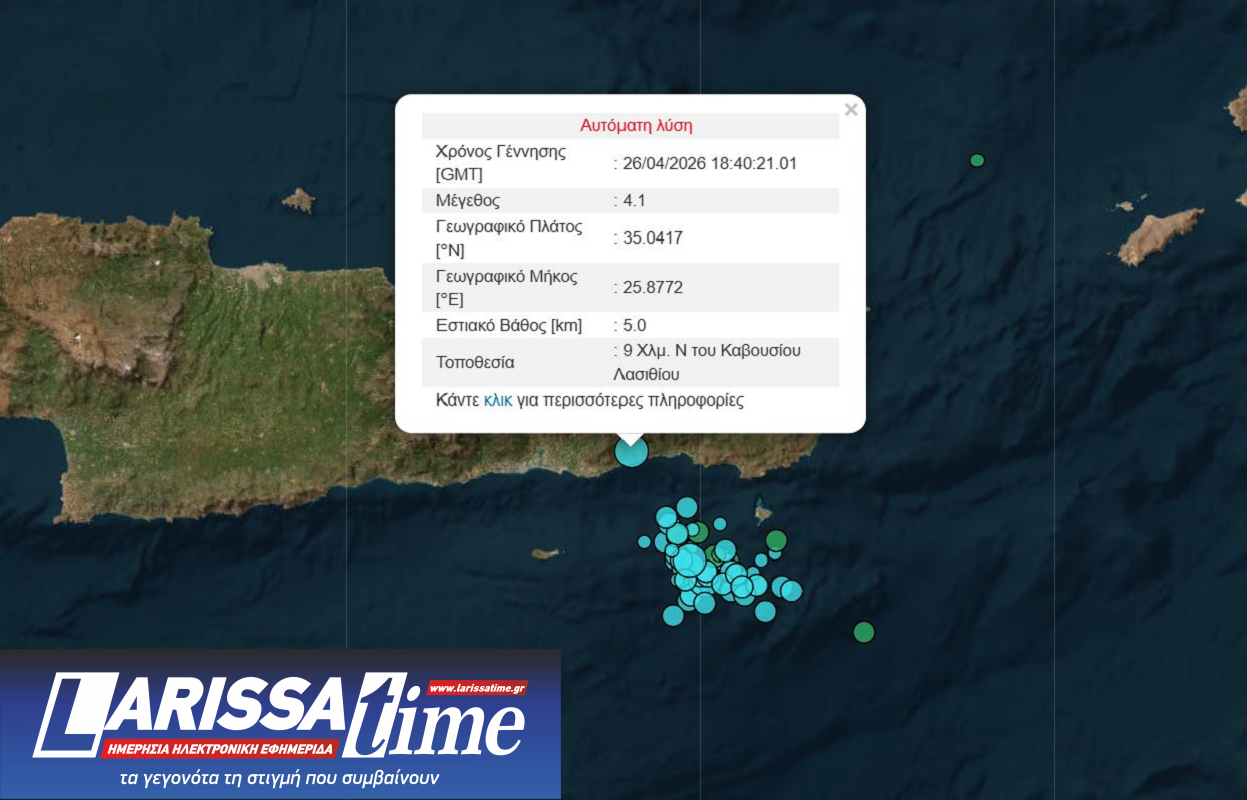Click the 'Αυτόματη λύση' popup header
Image resolution: width=1247 pixels, height=800 pixels.
(636, 126)
